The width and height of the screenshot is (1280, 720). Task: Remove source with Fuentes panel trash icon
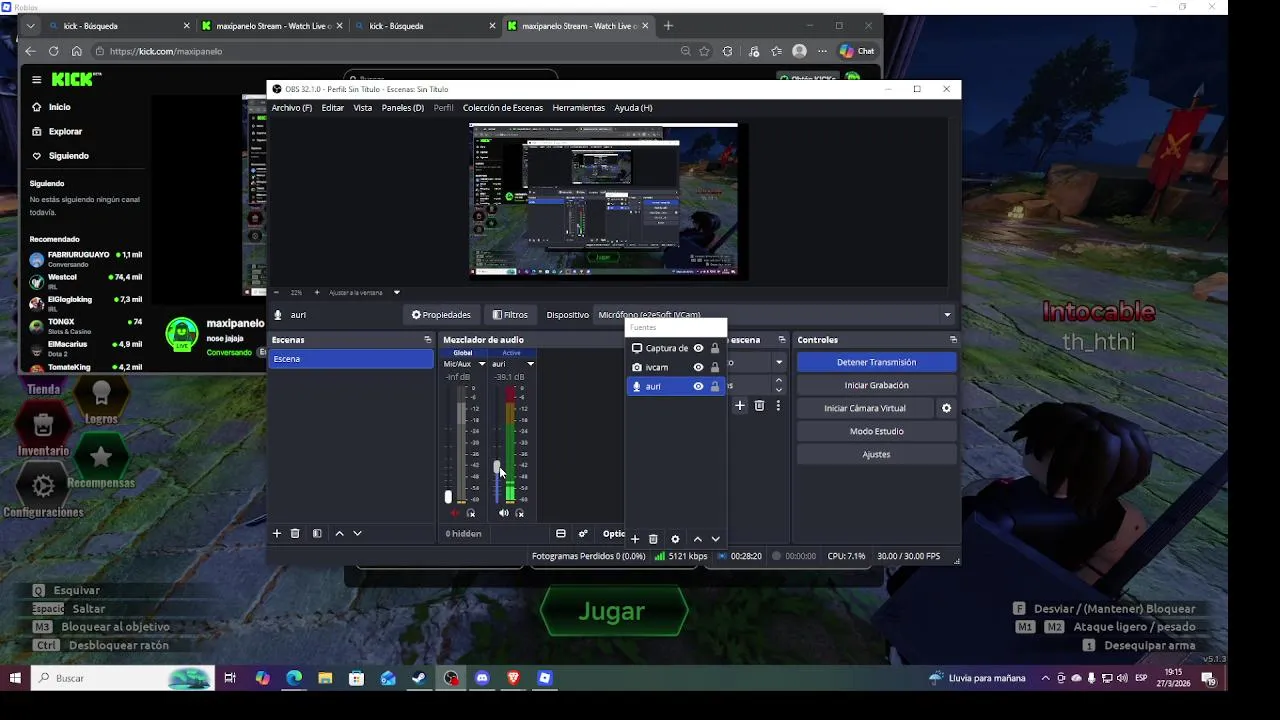click(x=653, y=539)
